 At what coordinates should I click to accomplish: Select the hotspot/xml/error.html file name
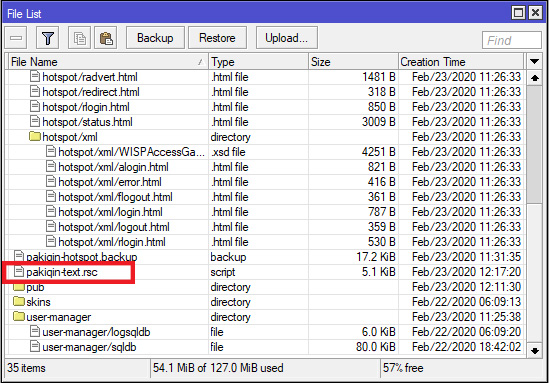click(x=110, y=182)
